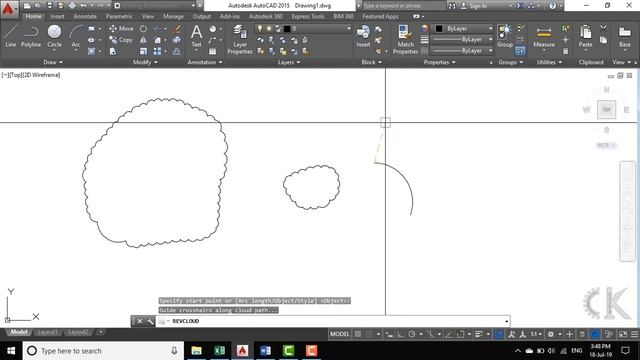Click the Undo arrow in quick access toolbar
The height and width of the screenshot is (360, 640).
coord(84,6)
